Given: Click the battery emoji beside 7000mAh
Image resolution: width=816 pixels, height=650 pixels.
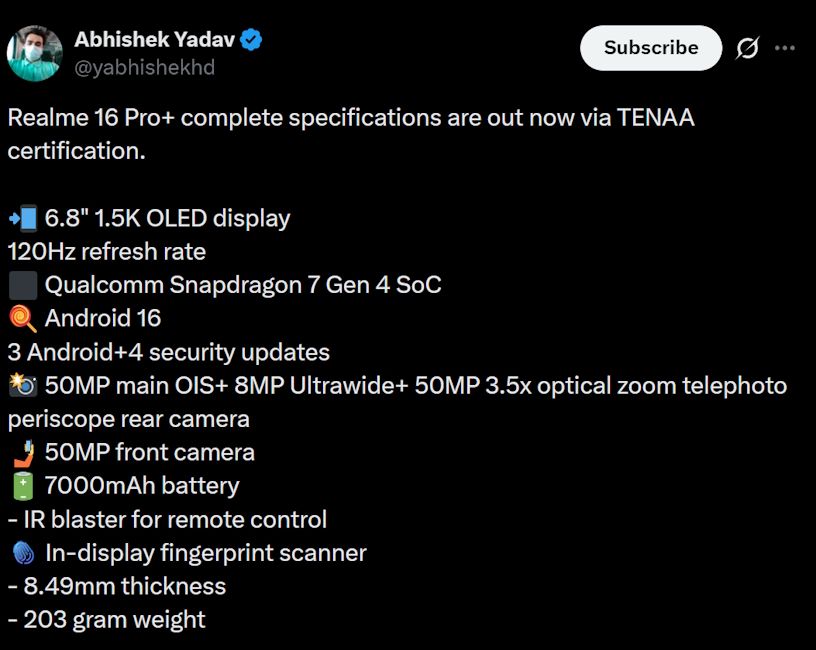Looking at the screenshot, I should point(22,485).
